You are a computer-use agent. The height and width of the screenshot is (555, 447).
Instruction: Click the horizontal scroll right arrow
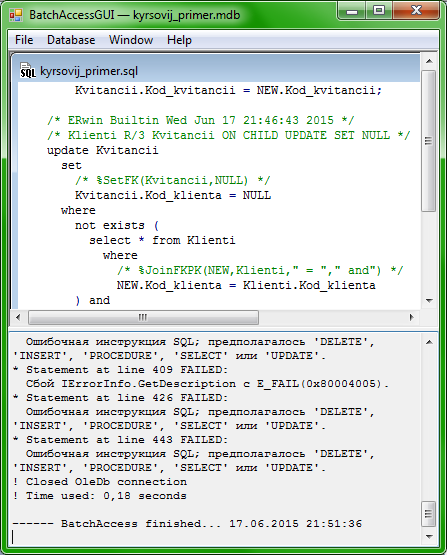[412, 317]
